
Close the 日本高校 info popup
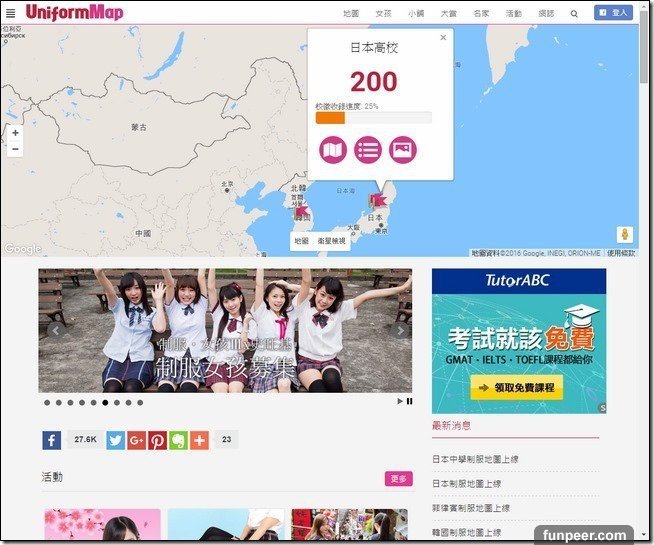[x=443, y=38]
